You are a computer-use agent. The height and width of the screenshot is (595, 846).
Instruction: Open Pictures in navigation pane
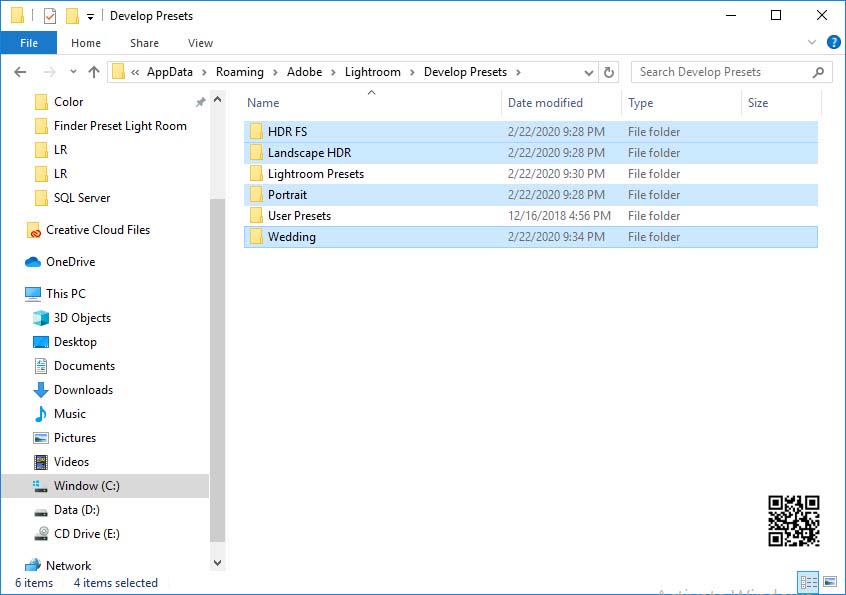pos(74,437)
